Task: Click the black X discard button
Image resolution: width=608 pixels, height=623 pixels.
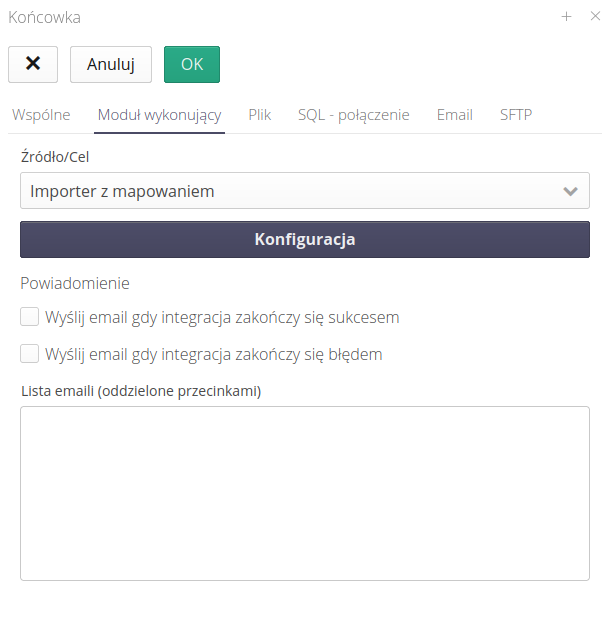Action: coord(33,64)
